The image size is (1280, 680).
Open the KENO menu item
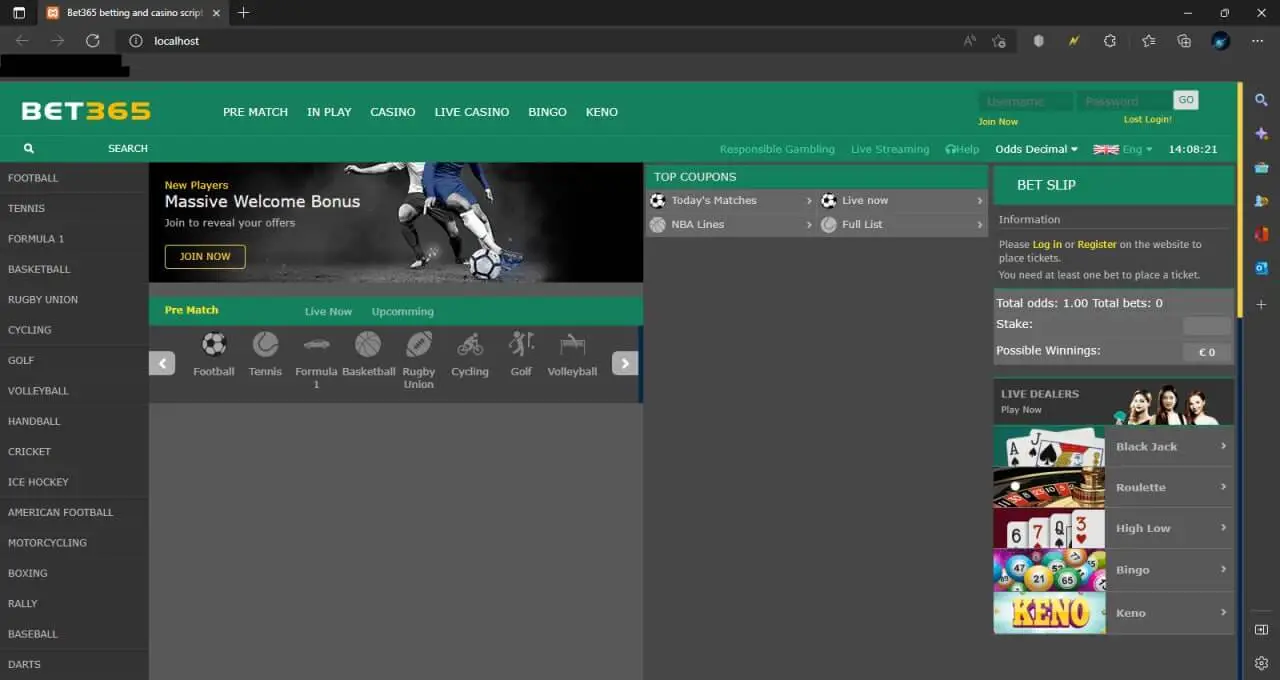(x=602, y=112)
